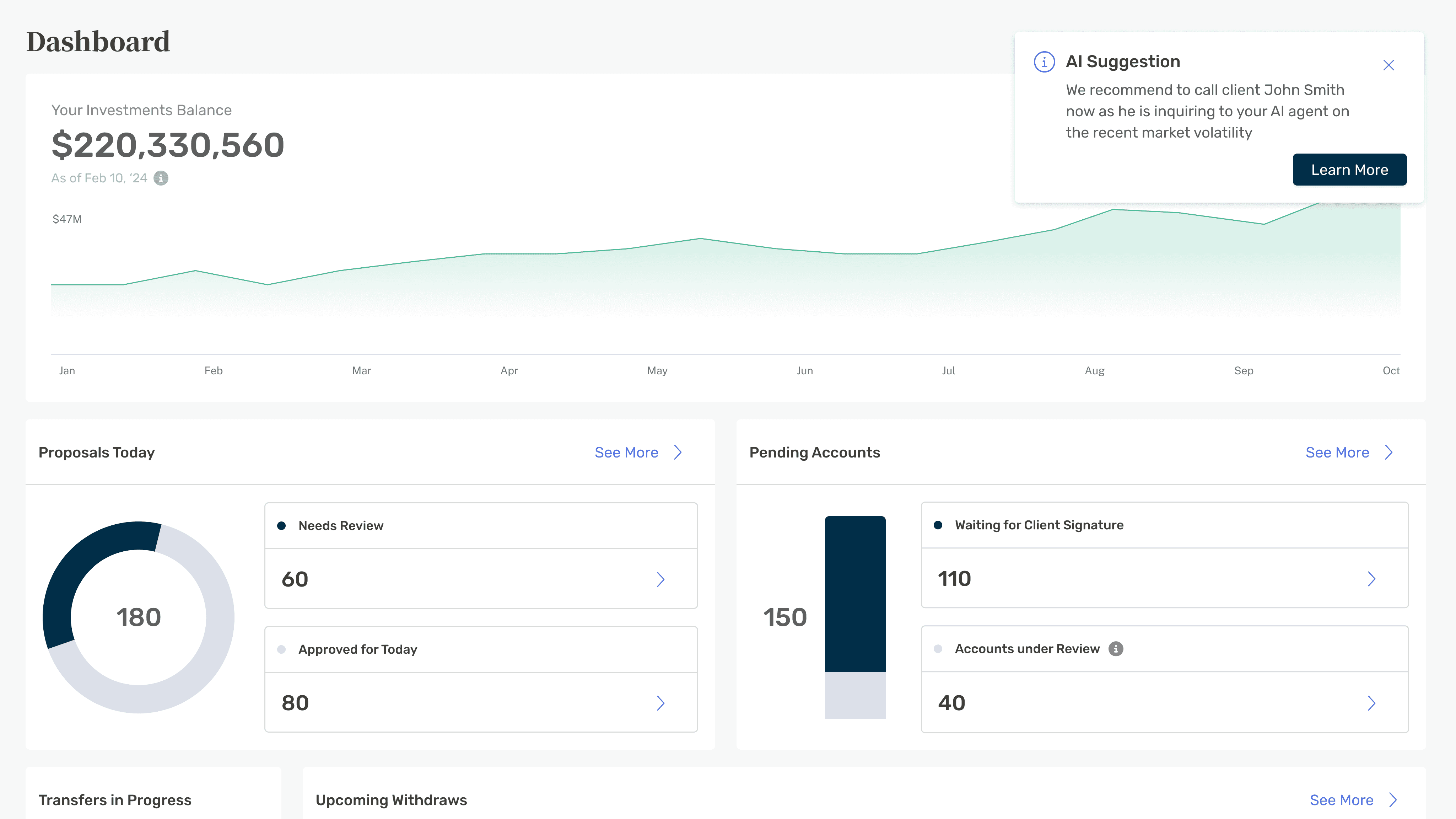Click the Learn More button

(1349, 170)
